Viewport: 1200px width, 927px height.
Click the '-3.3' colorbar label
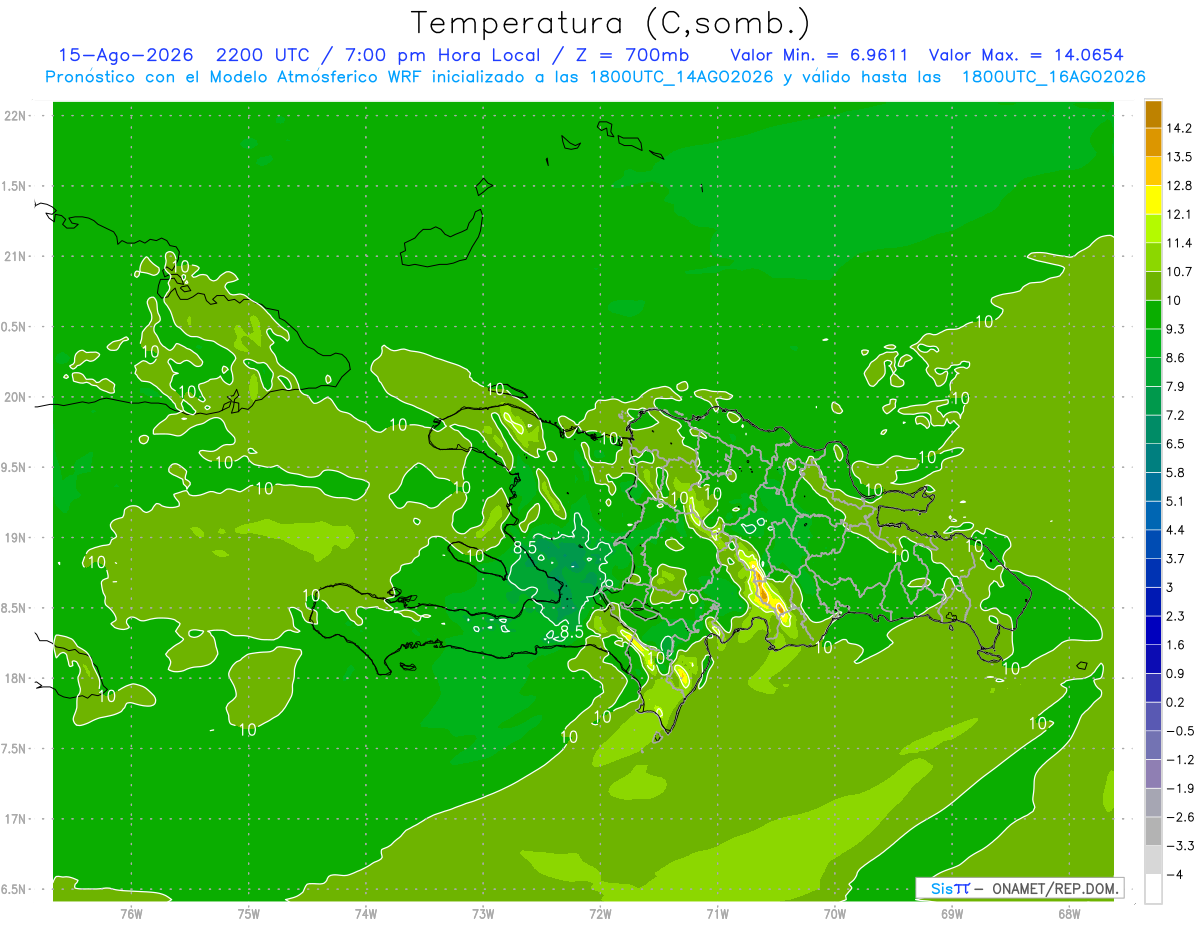1180,846
